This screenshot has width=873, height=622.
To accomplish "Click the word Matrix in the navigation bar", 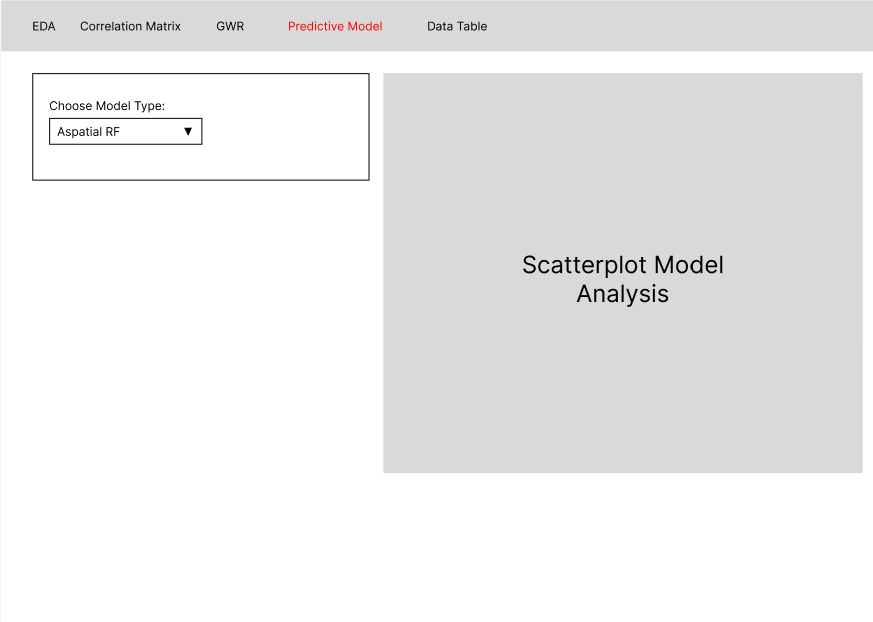I will (162, 26).
